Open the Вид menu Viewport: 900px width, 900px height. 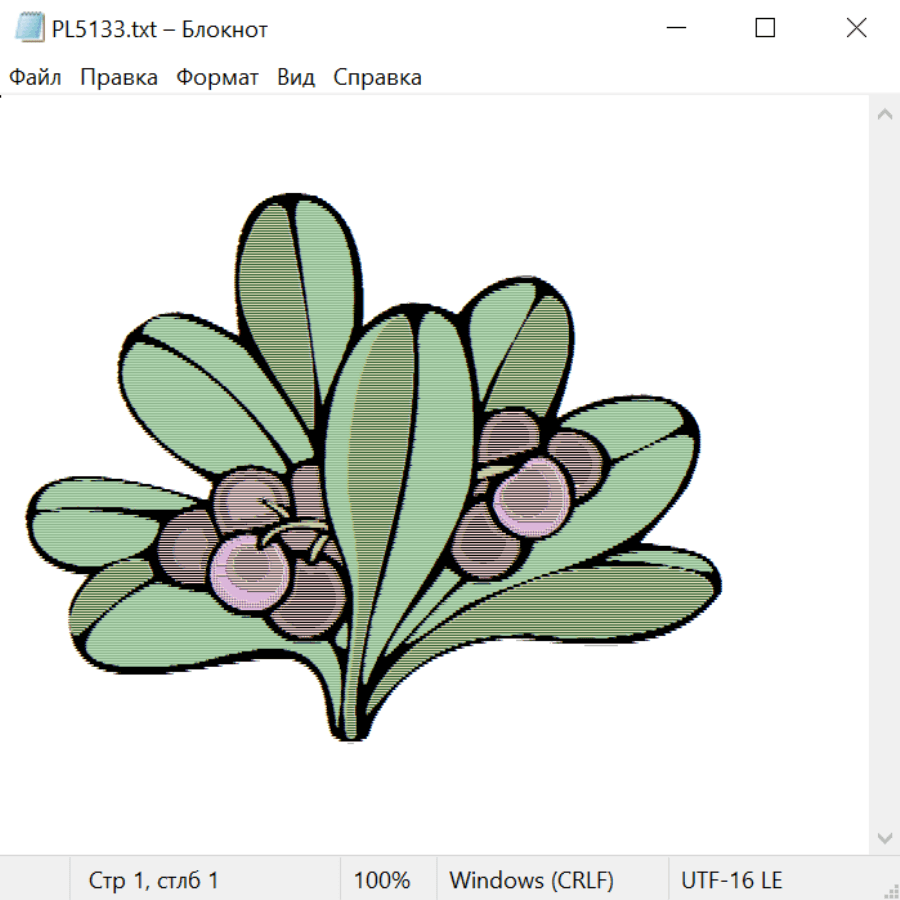pyautogui.click(x=296, y=78)
